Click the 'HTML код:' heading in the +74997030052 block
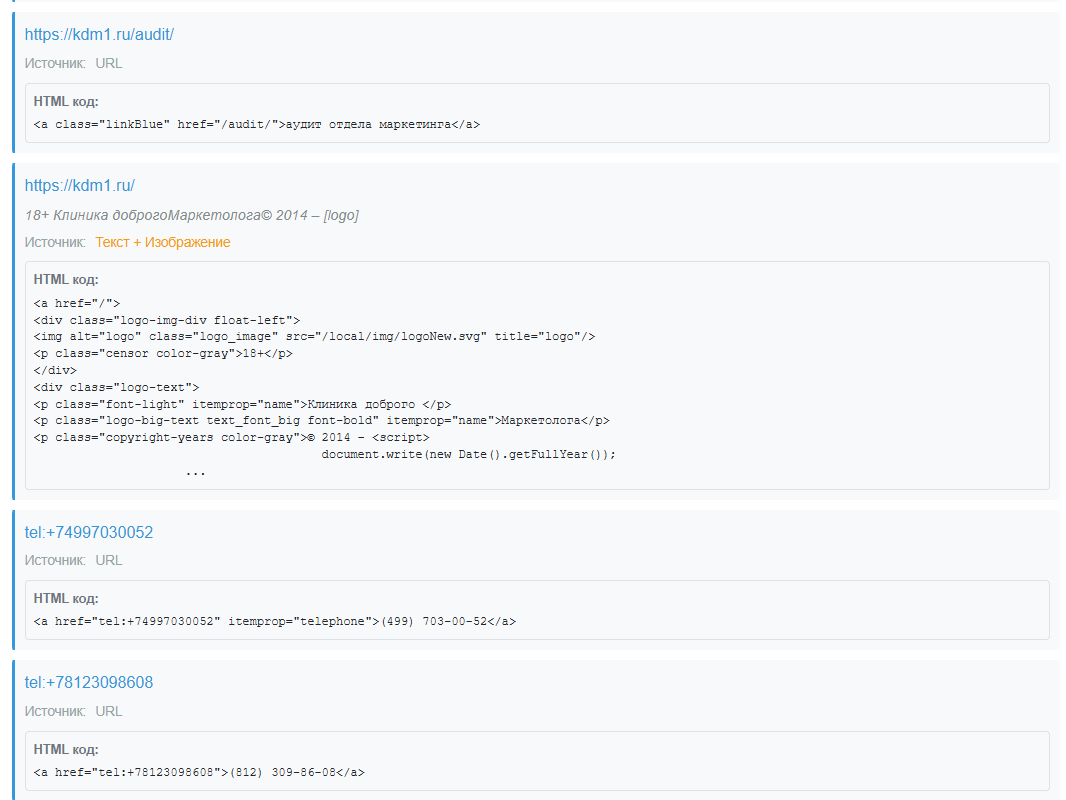The height and width of the screenshot is (800, 1066). 66,598
